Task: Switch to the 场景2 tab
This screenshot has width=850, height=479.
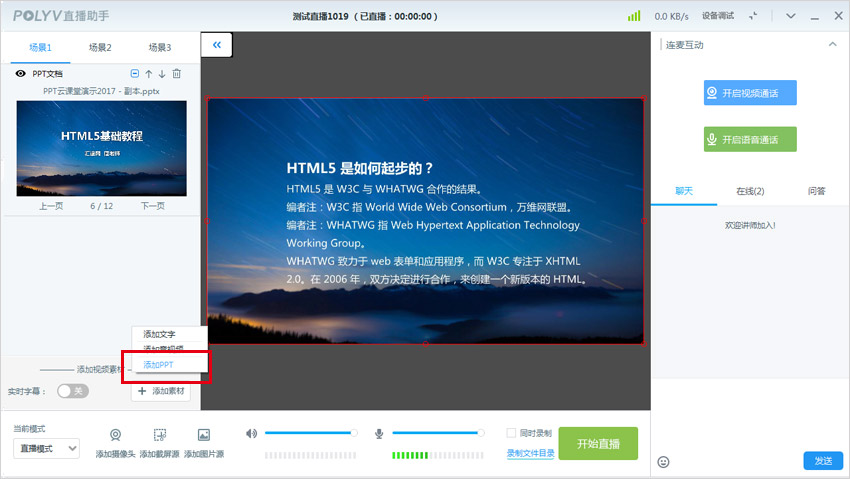Action: pyautogui.click(x=100, y=48)
